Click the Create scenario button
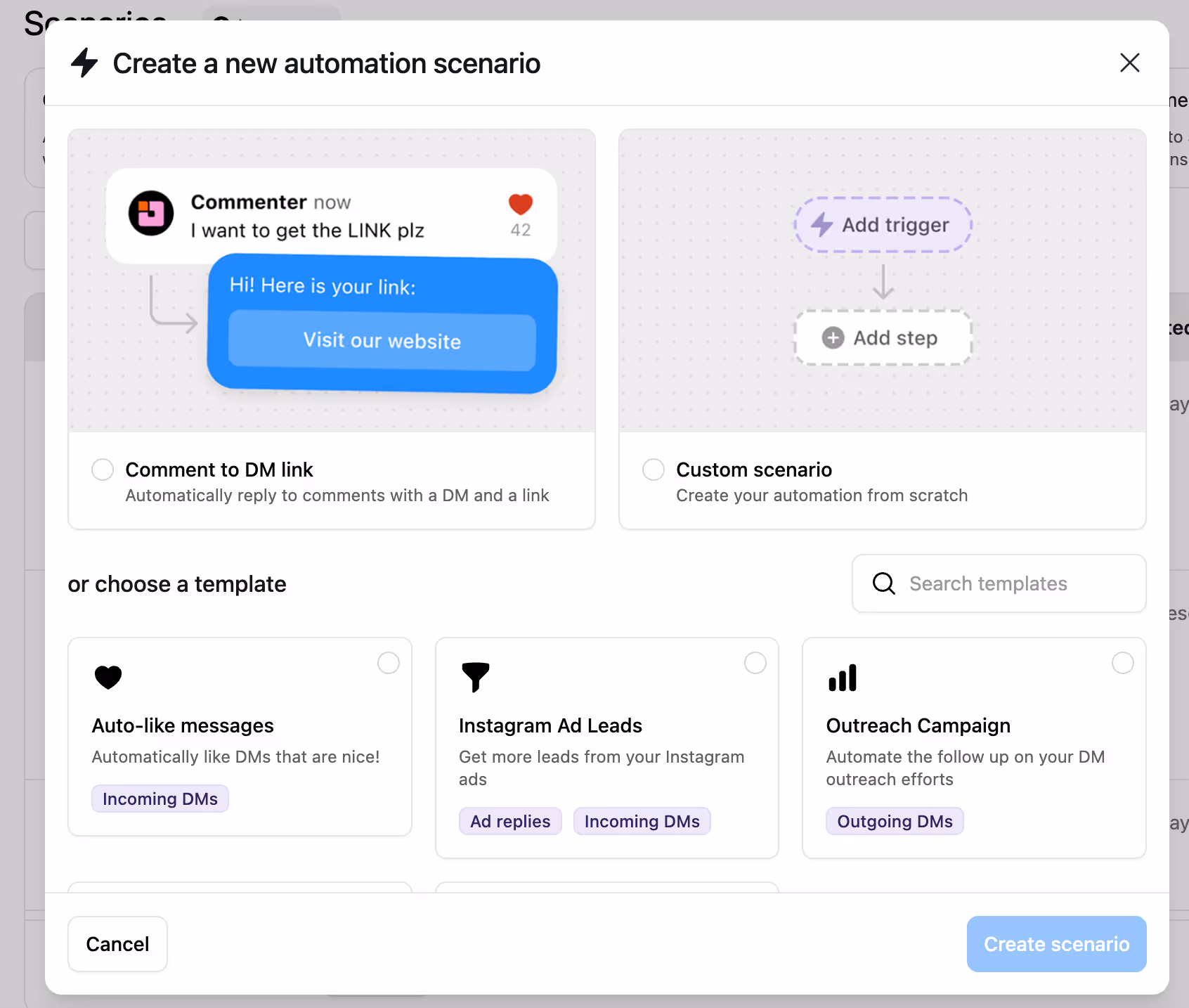 pos(1055,944)
